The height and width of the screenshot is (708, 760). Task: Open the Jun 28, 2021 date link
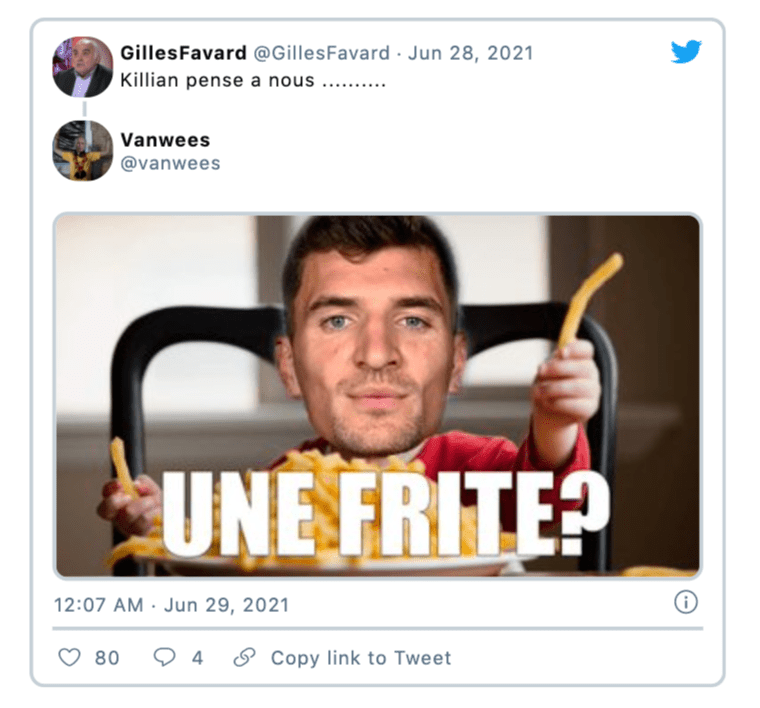click(470, 53)
